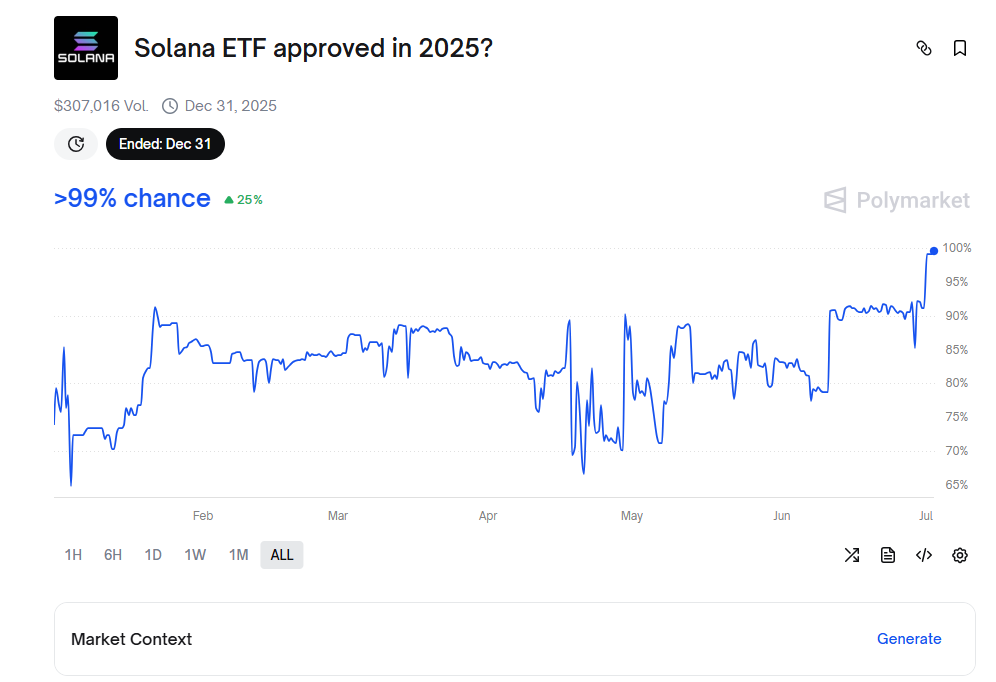This screenshot has width=996, height=682.
Task: Copy the market link icon
Action: coord(924,48)
